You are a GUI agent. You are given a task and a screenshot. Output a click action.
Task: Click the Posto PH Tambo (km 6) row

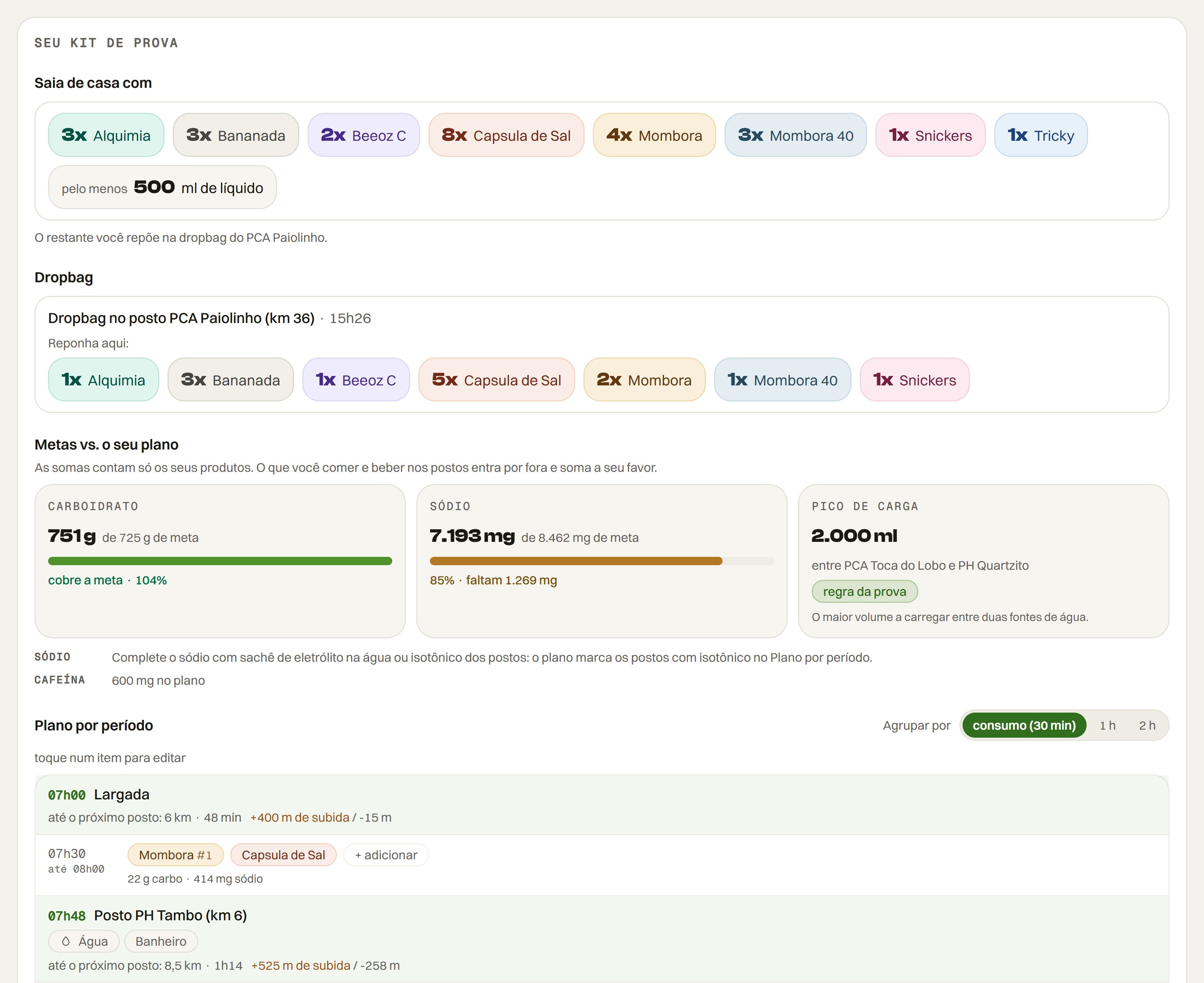602,939
